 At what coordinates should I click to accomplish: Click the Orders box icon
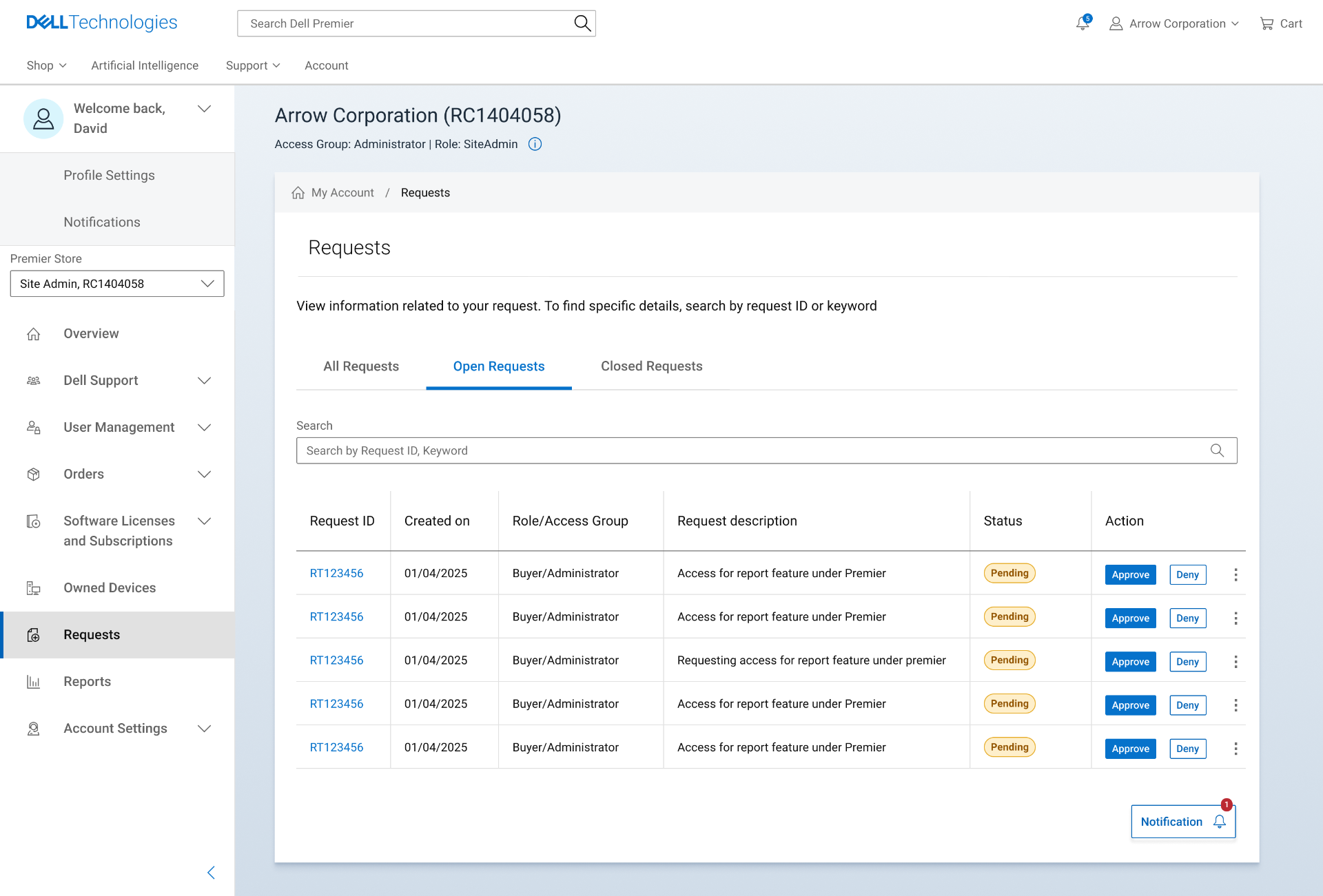click(x=33, y=475)
